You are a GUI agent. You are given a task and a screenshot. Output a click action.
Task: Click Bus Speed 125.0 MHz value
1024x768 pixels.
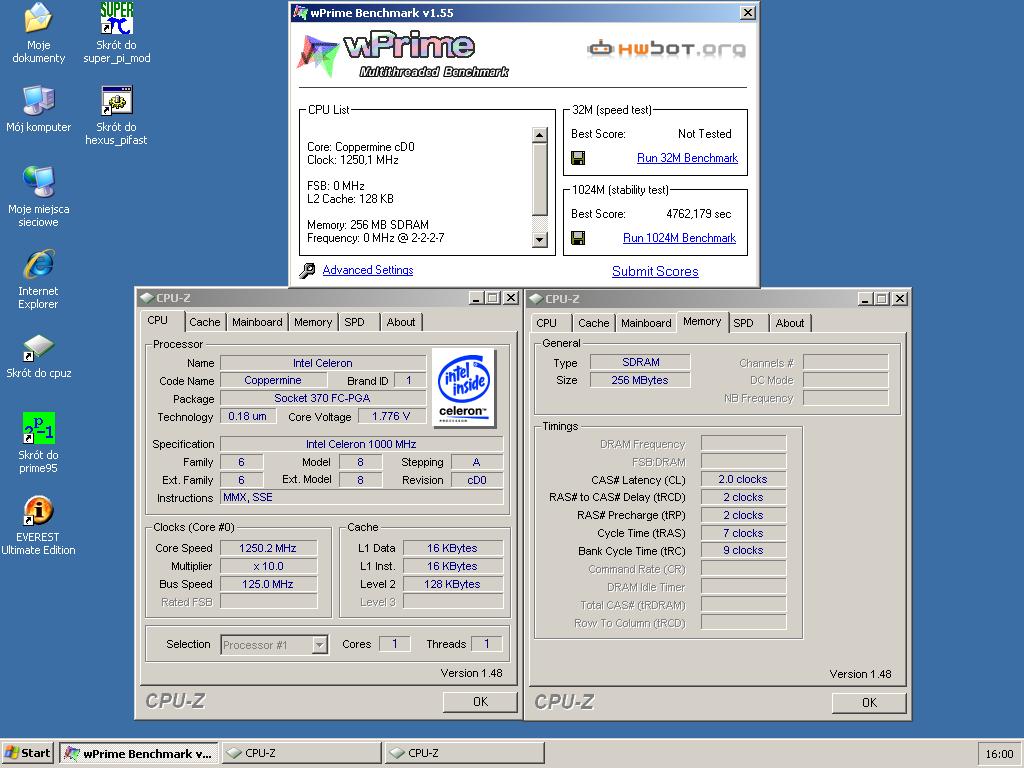pos(268,584)
